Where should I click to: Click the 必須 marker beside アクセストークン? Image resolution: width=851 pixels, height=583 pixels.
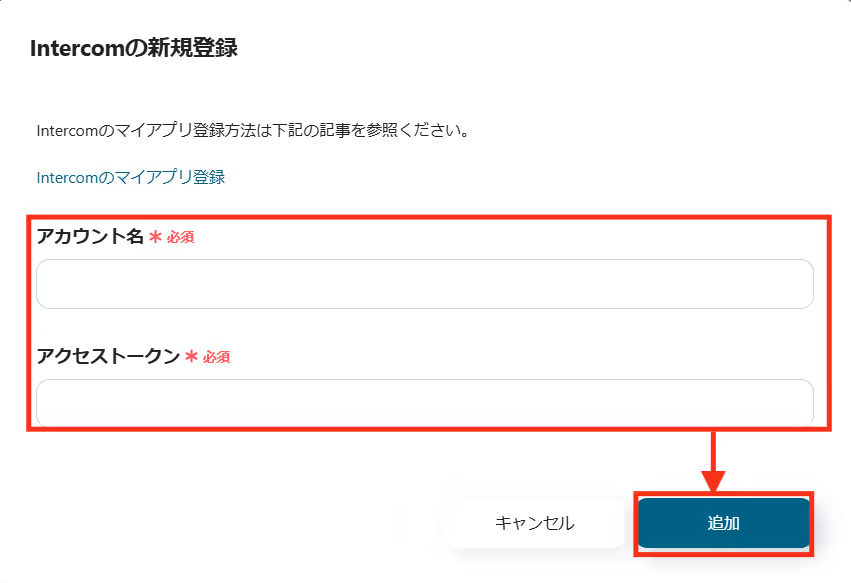[x=216, y=357]
